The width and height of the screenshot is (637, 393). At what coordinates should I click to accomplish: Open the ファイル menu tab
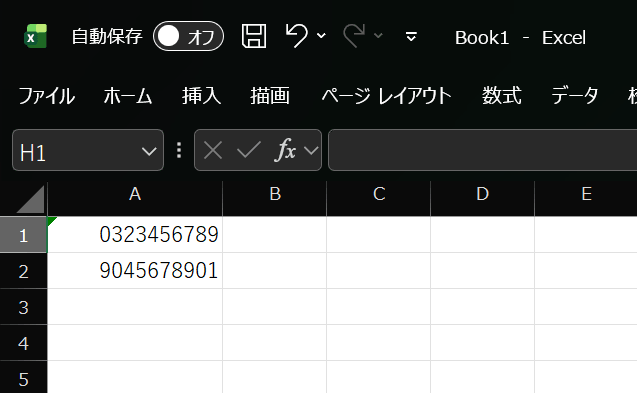click(x=46, y=96)
